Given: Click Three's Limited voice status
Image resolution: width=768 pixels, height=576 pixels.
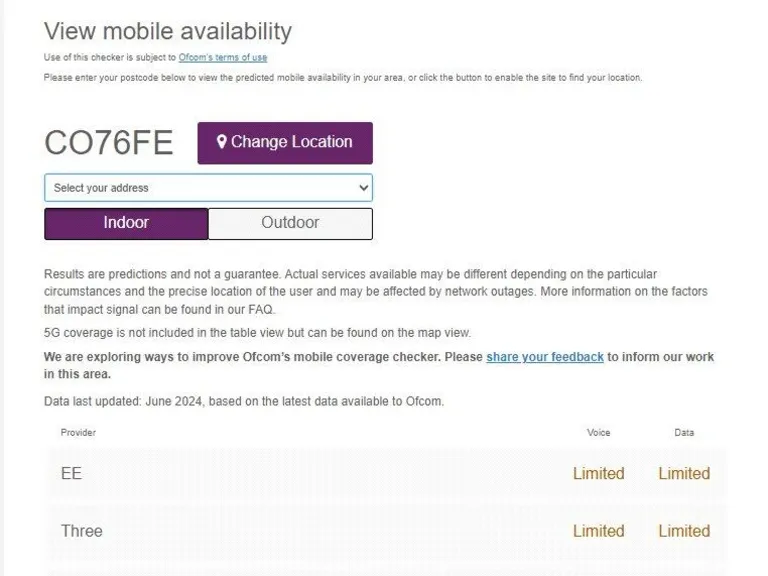Looking at the screenshot, I should pos(598,531).
